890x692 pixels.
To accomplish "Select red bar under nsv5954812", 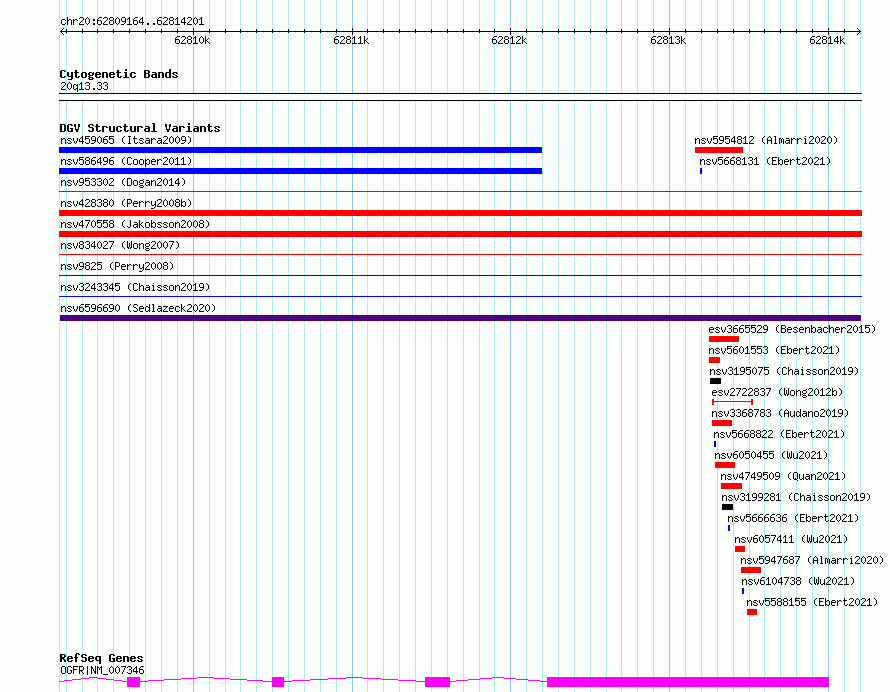I will pyautogui.click(x=719, y=150).
